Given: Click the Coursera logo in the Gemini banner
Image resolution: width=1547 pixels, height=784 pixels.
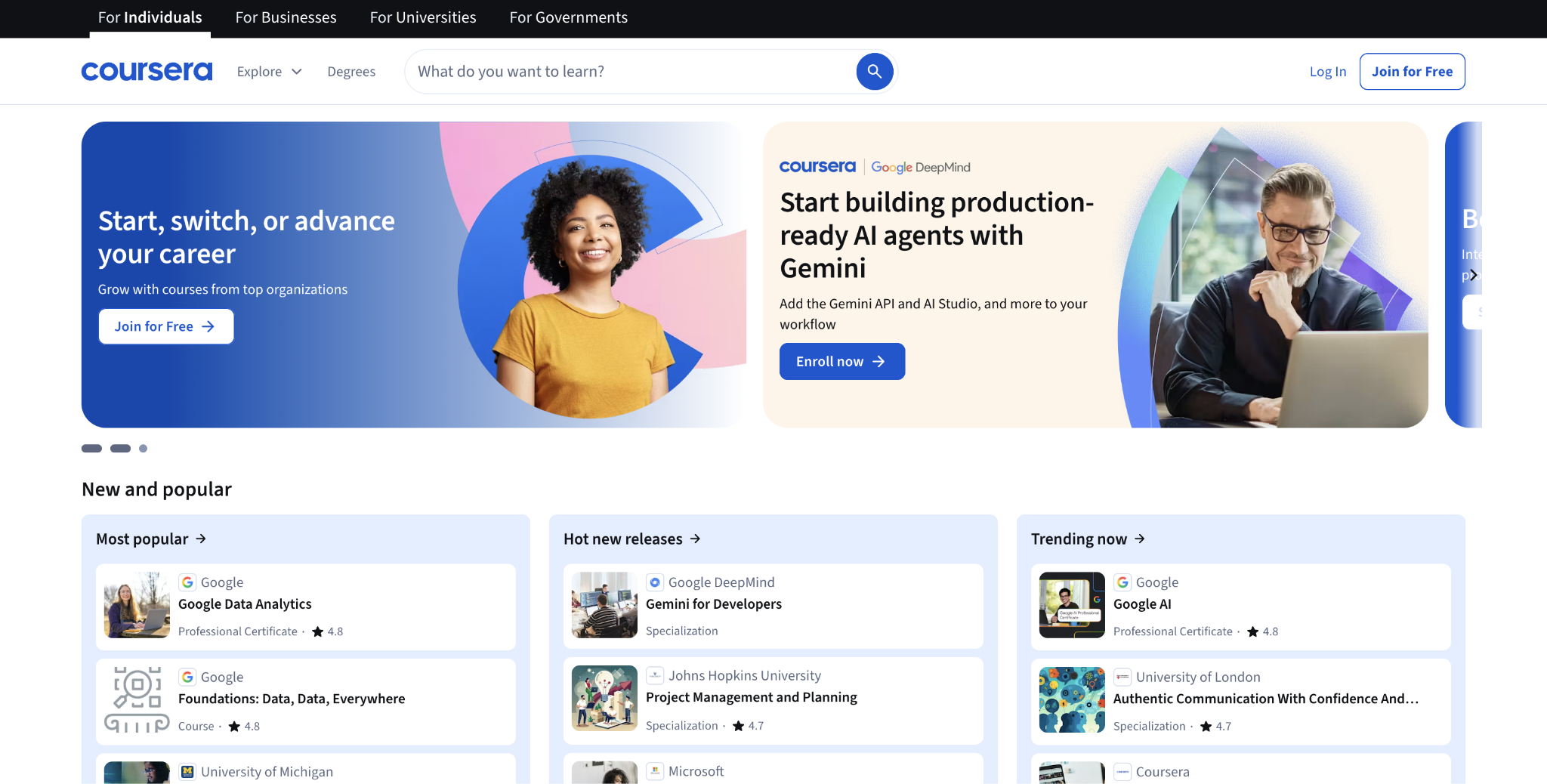Looking at the screenshot, I should 817,167.
